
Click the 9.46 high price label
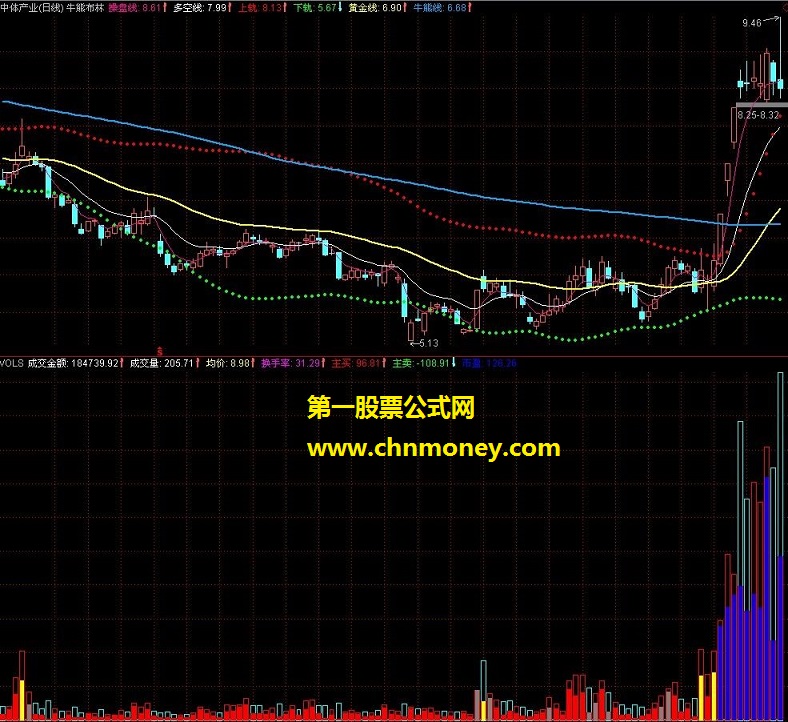point(752,23)
